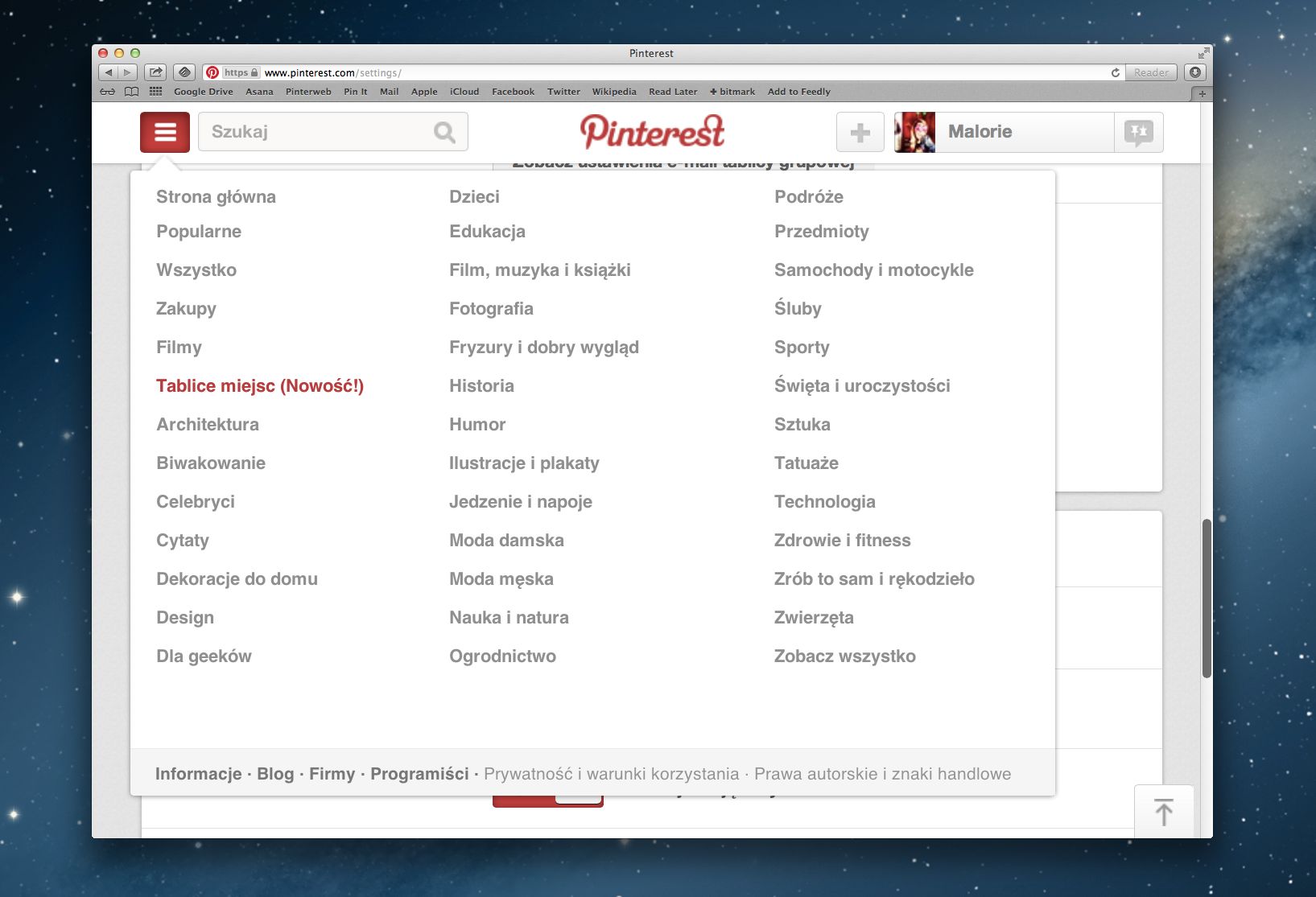Open the Zrób to sam i rękodzieło category

(874, 579)
